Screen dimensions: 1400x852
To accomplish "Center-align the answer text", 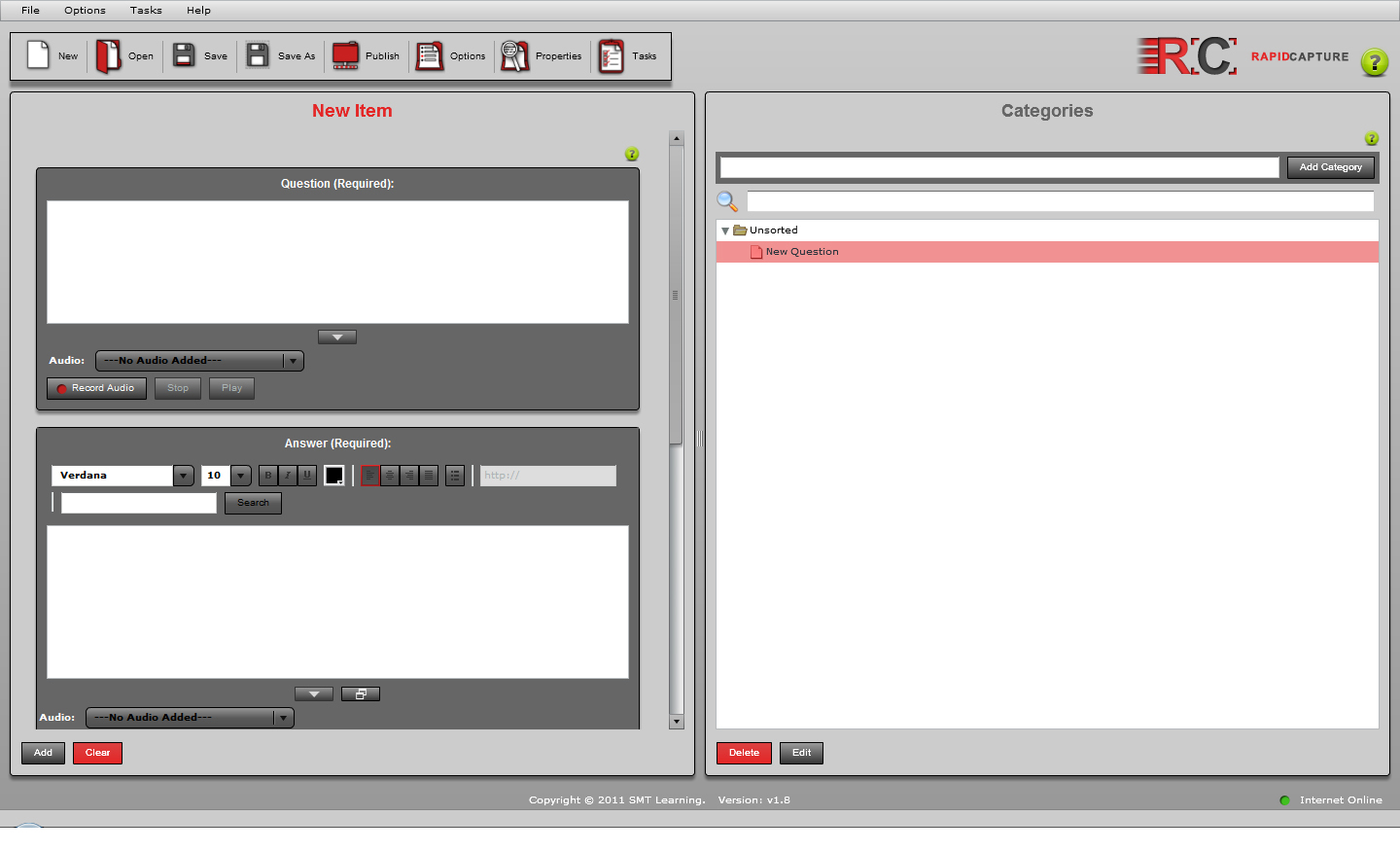I will tap(390, 476).
